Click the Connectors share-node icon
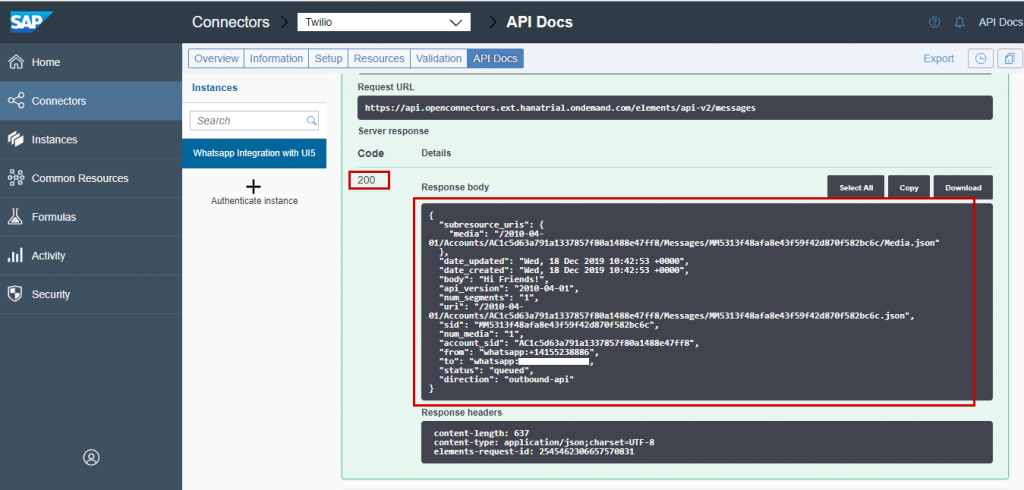1024x490 pixels. pos(16,101)
